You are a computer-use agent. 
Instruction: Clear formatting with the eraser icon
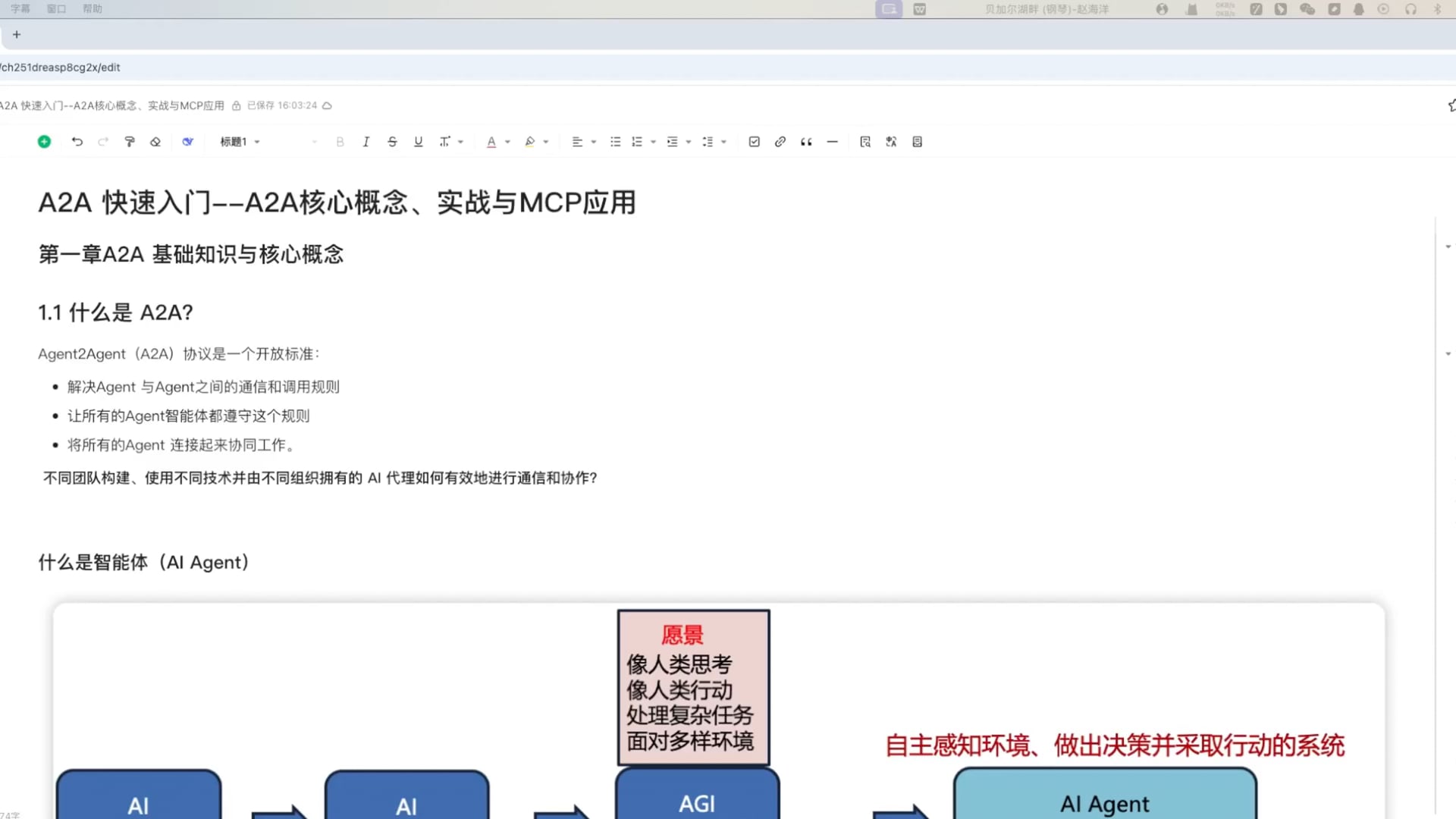pyautogui.click(x=155, y=142)
